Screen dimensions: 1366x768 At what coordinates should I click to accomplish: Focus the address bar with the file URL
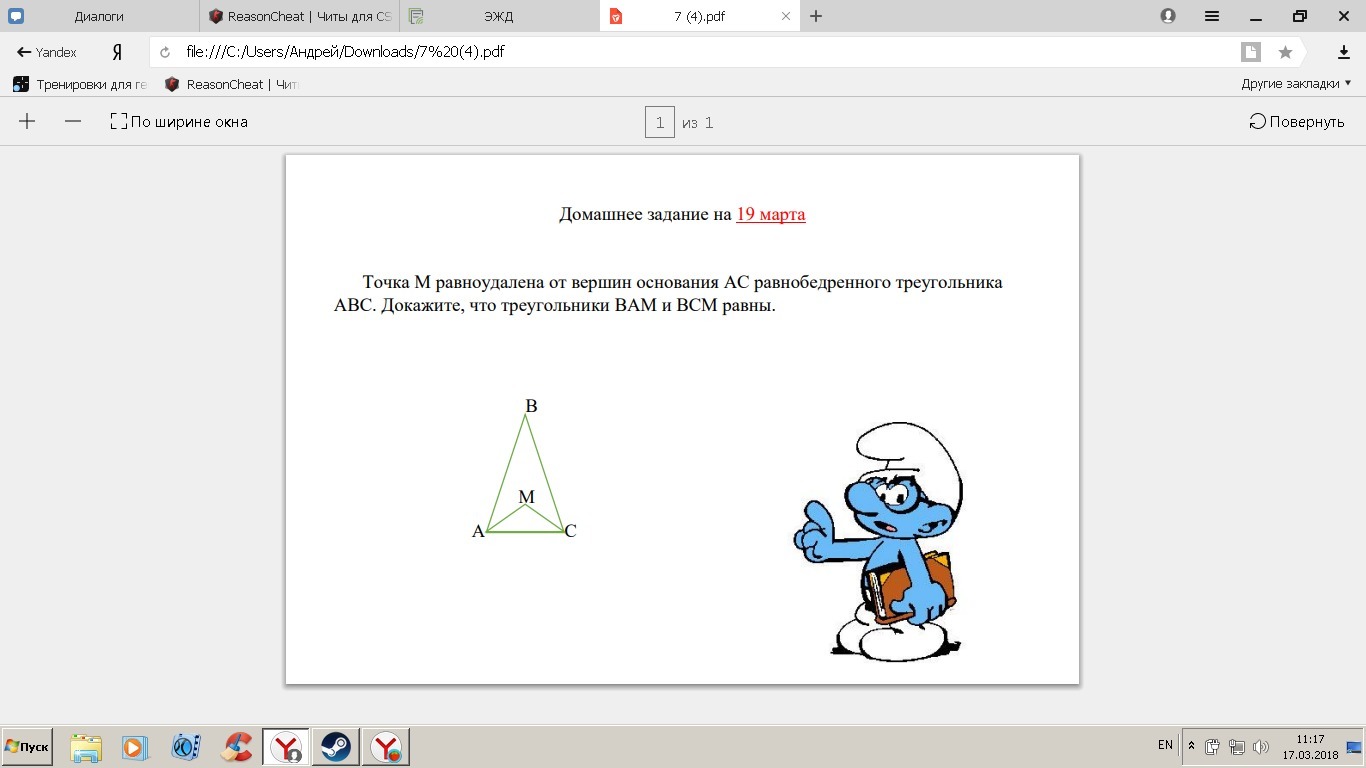pos(700,52)
